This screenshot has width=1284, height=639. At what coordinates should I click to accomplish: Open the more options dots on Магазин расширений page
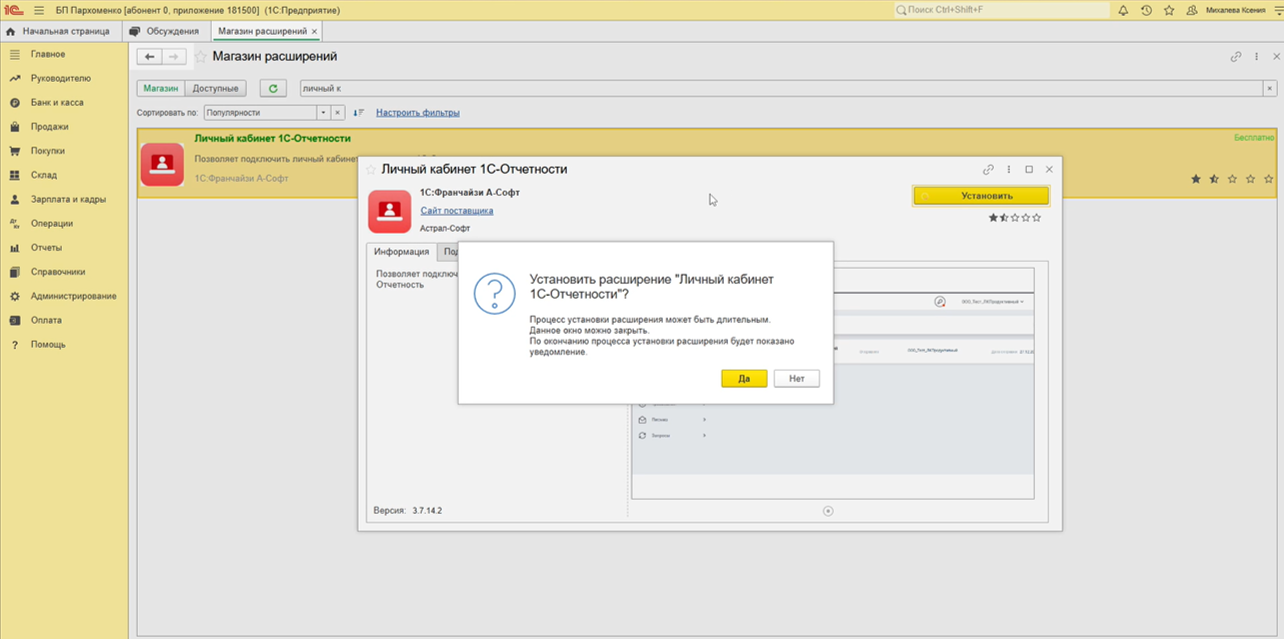tap(1256, 57)
